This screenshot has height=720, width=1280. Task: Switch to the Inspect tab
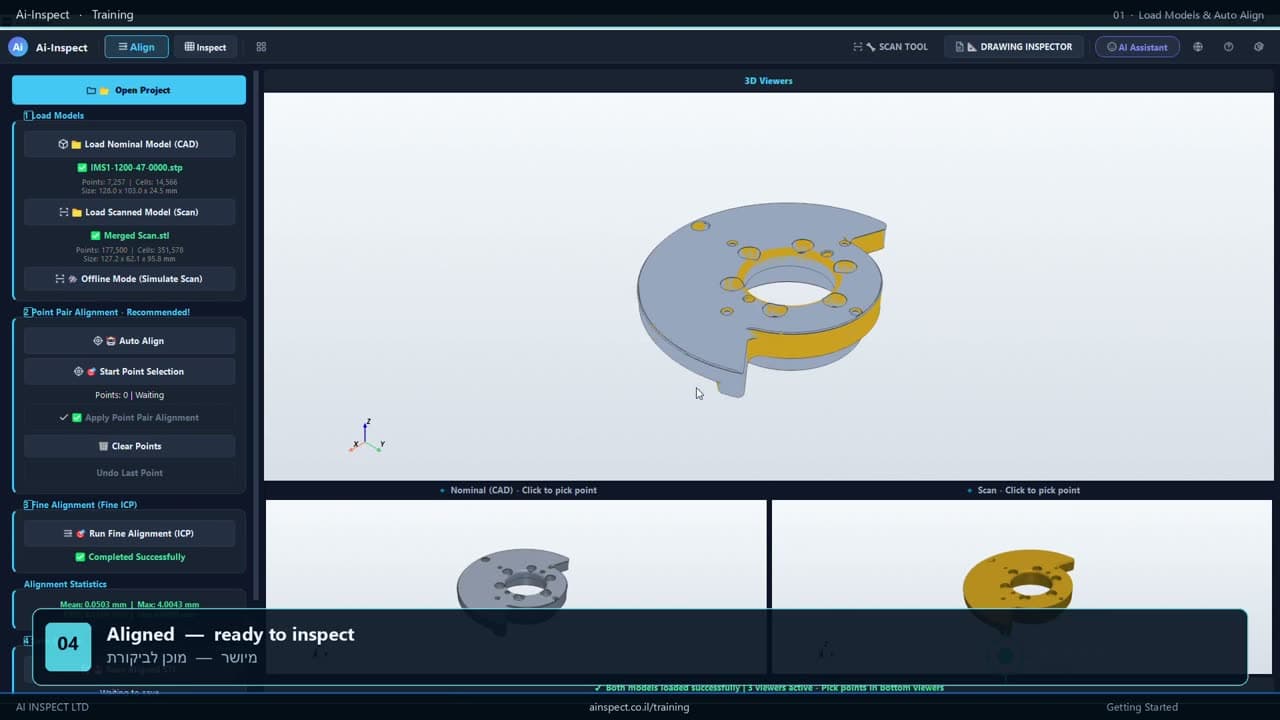(205, 47)
